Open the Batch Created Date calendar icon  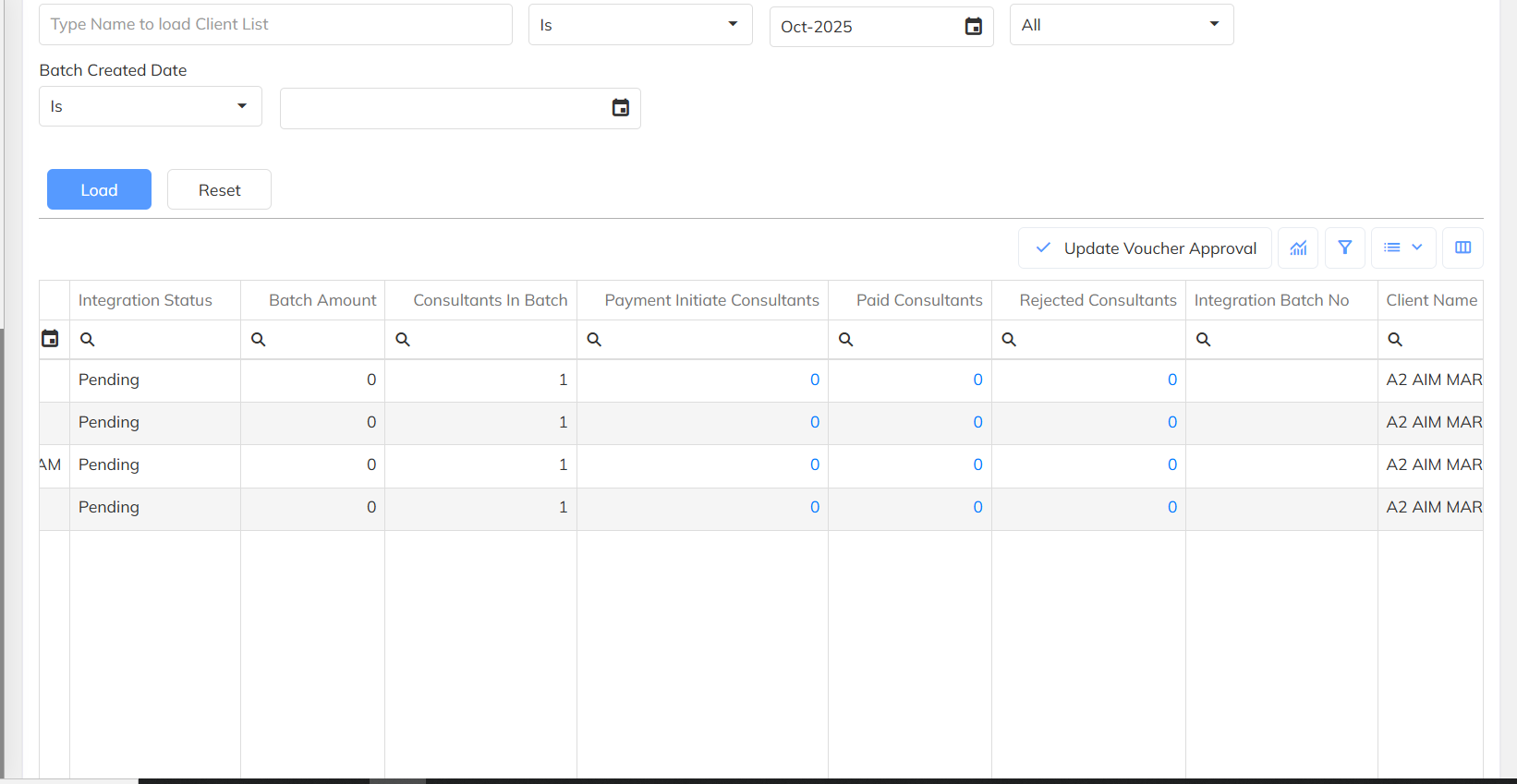coord(620,108)
